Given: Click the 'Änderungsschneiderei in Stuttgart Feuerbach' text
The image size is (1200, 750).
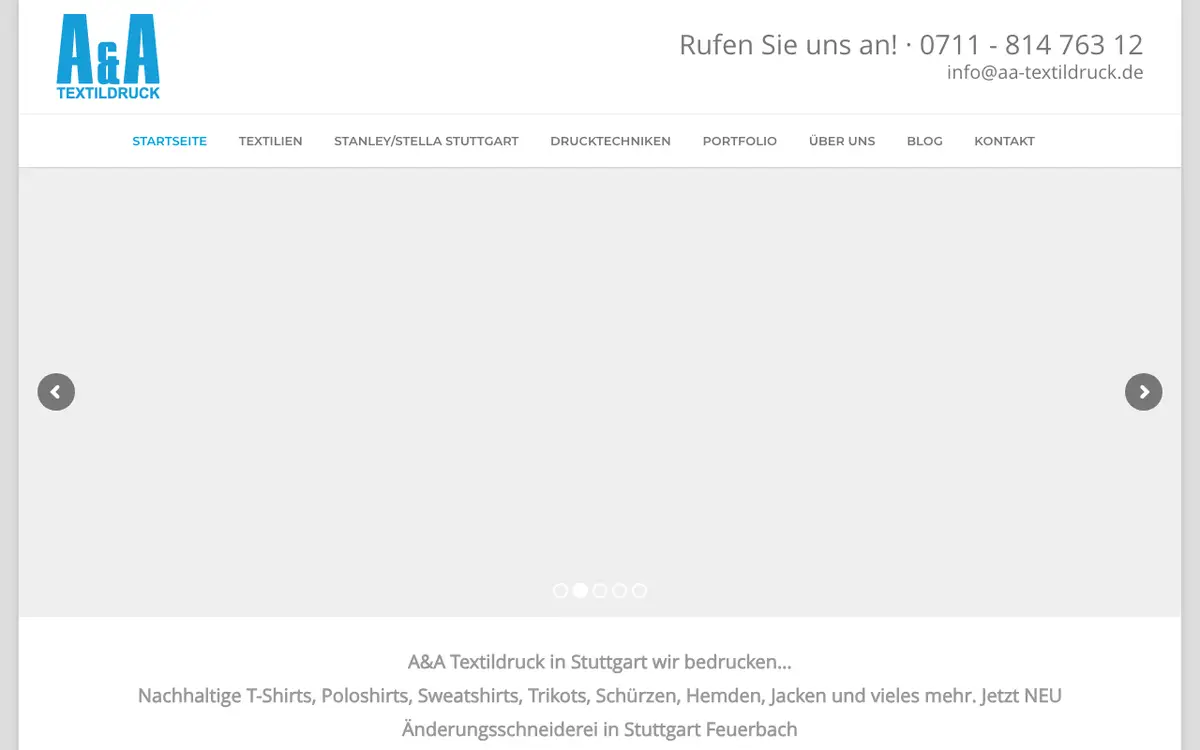Looking at the screenshot, I should pyautogui.click(x=600, y=729).
